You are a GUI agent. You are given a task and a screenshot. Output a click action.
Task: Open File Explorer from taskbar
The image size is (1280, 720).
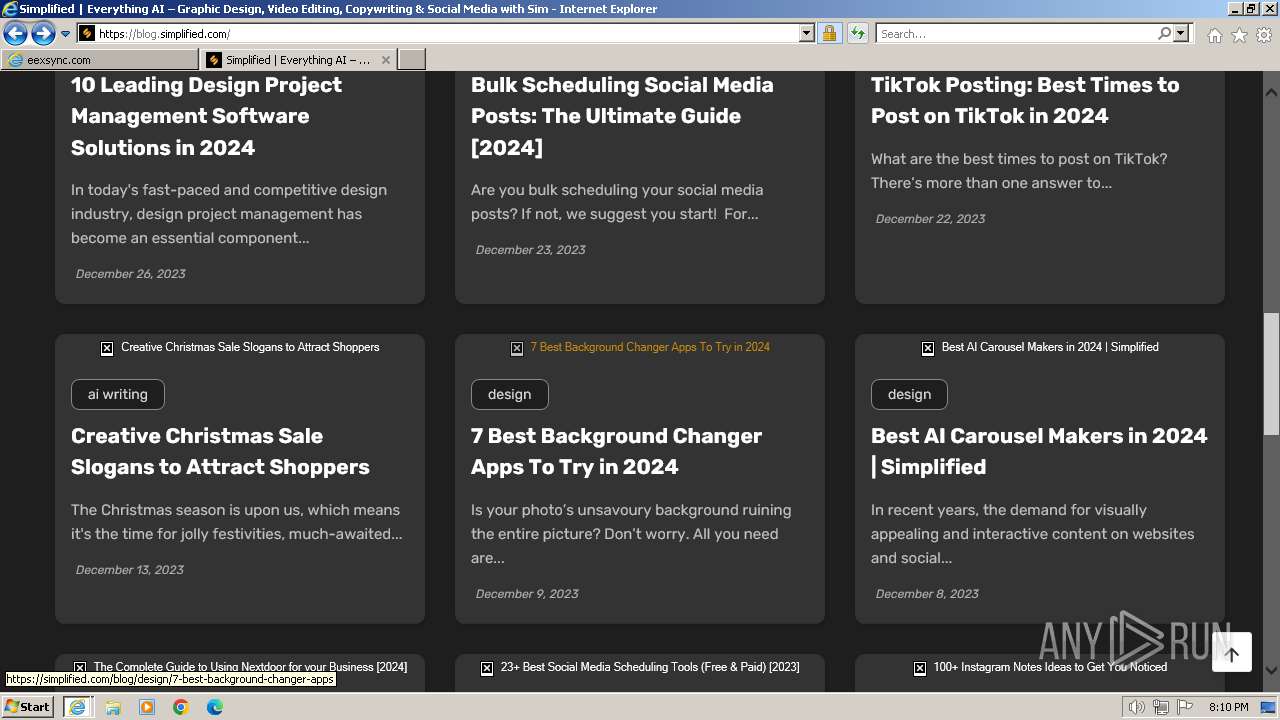pyautogui.click(x=113, y=707)
